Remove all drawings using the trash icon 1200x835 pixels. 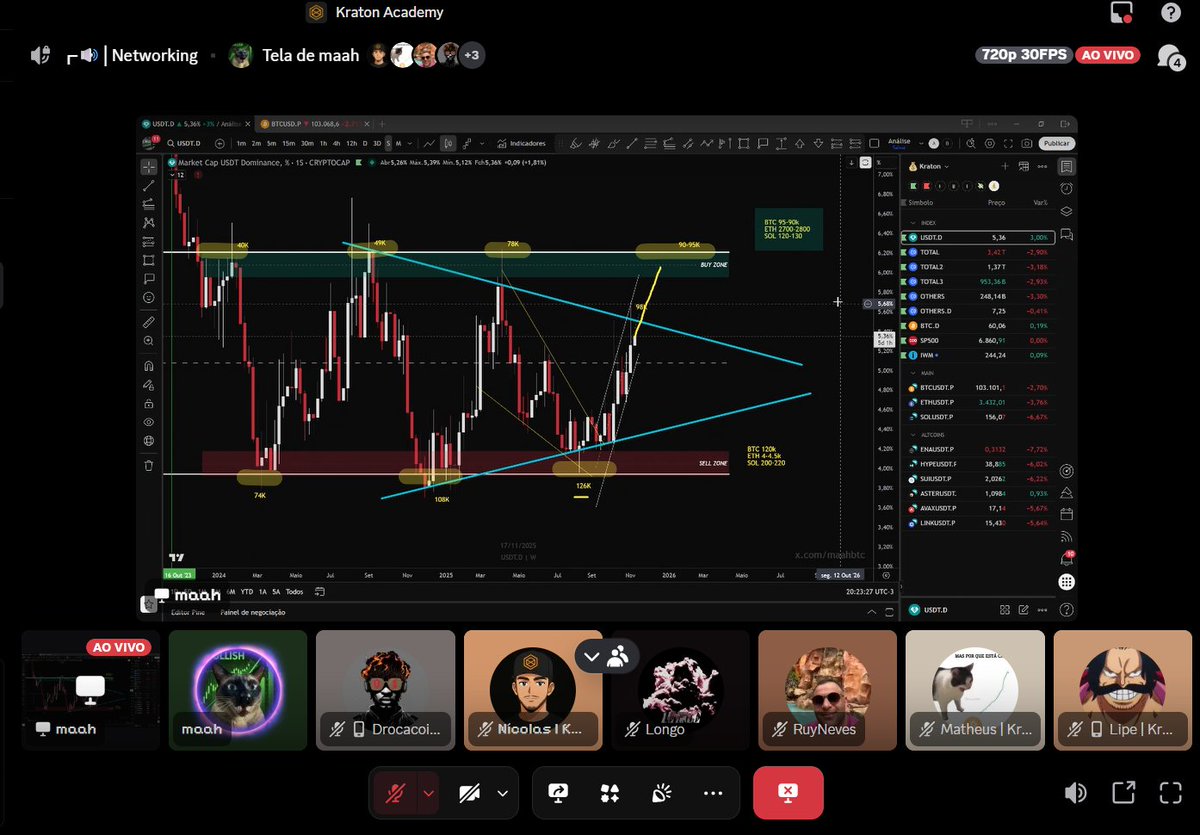(148, 464)
